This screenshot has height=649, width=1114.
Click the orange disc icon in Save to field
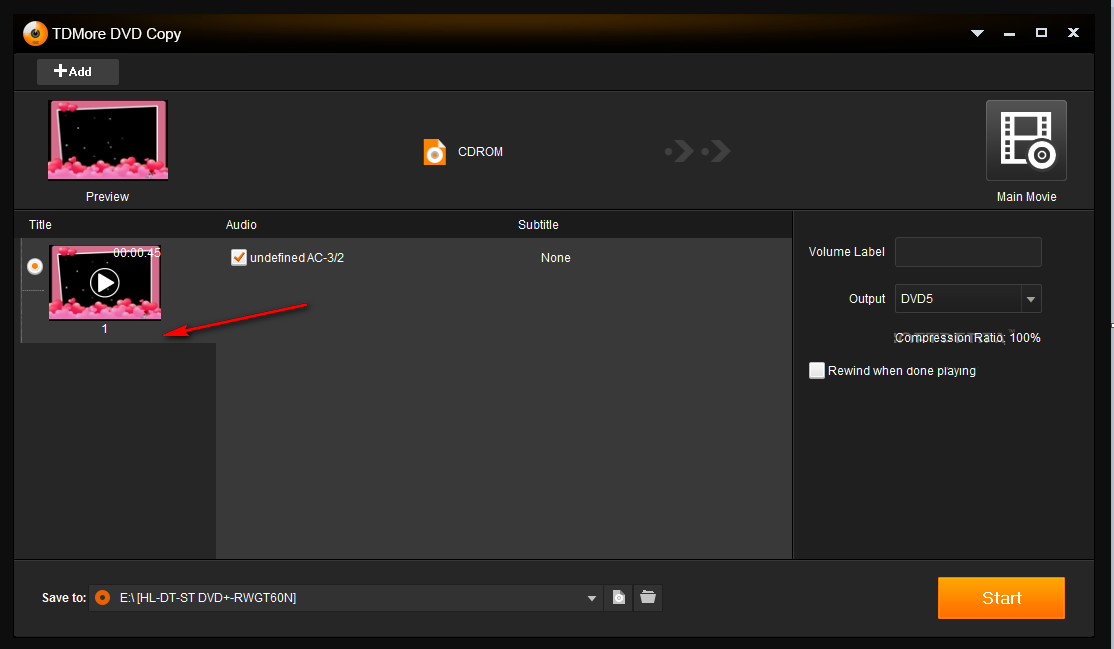[x=103, y=598]
